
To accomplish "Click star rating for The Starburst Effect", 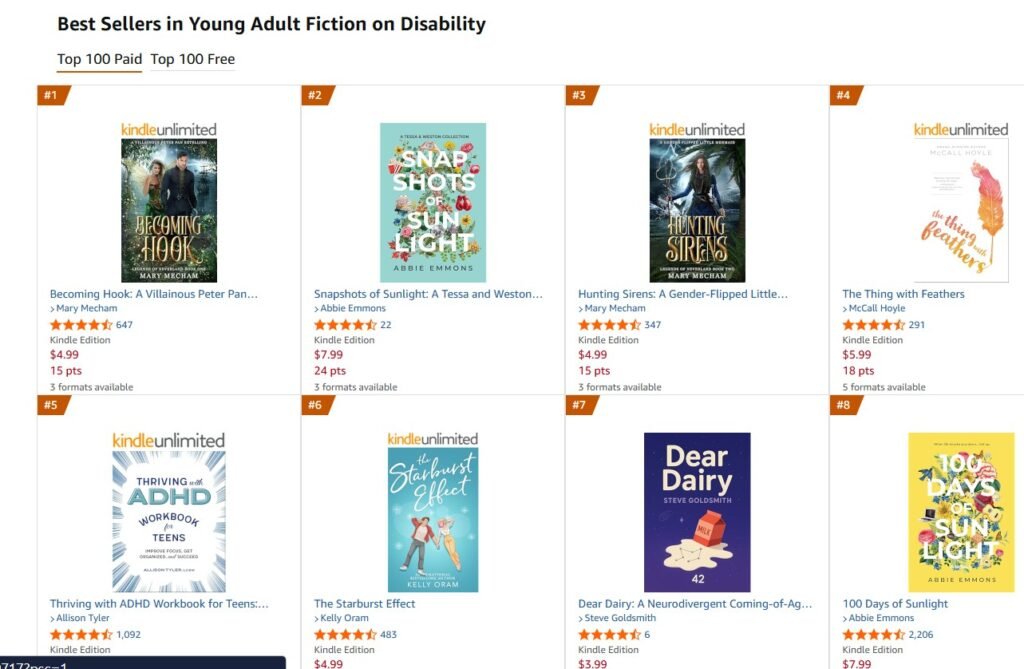I will (x=345, y=635).
